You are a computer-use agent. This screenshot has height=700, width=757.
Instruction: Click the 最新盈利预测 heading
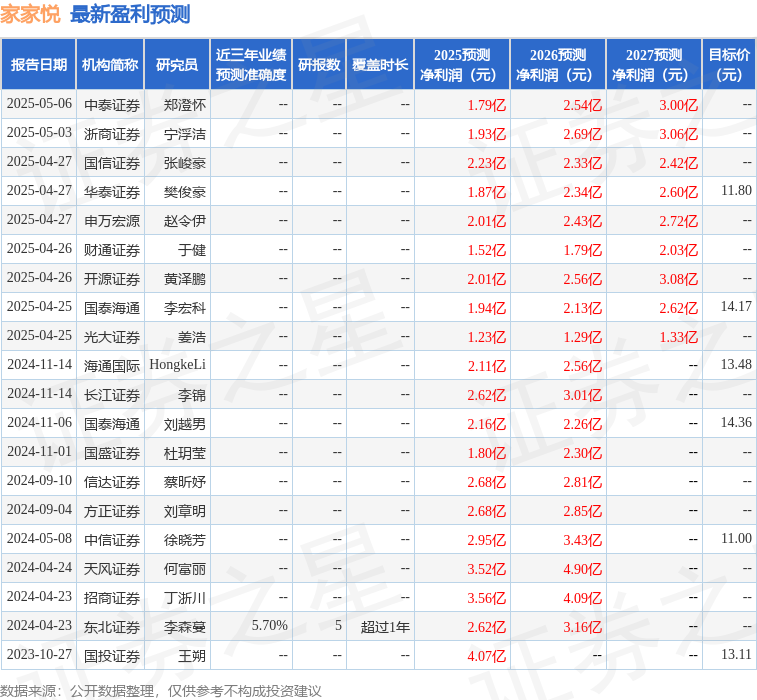click(130, 14)
